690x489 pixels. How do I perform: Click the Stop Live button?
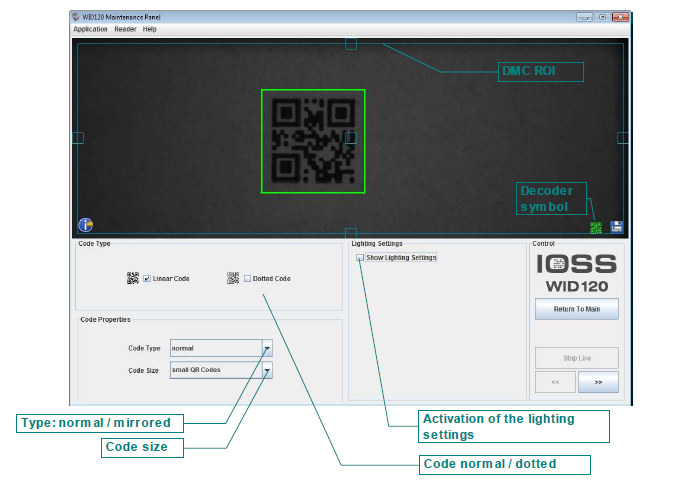click(576, 358)
